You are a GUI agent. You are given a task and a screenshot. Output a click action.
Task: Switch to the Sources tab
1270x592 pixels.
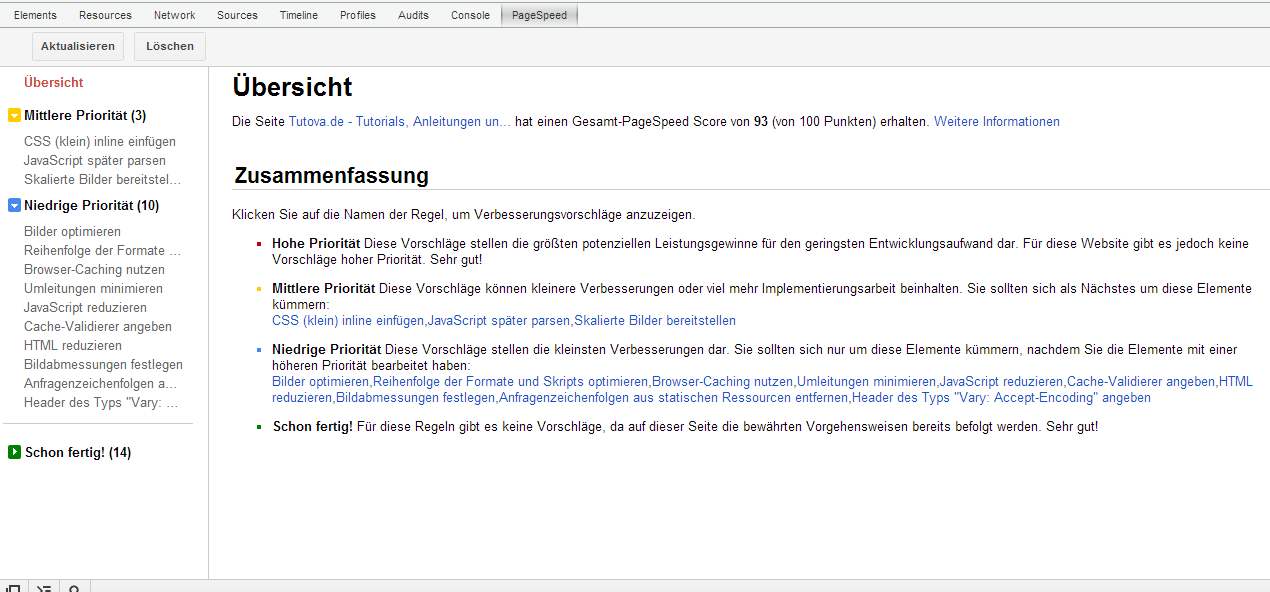coord(237,15)
